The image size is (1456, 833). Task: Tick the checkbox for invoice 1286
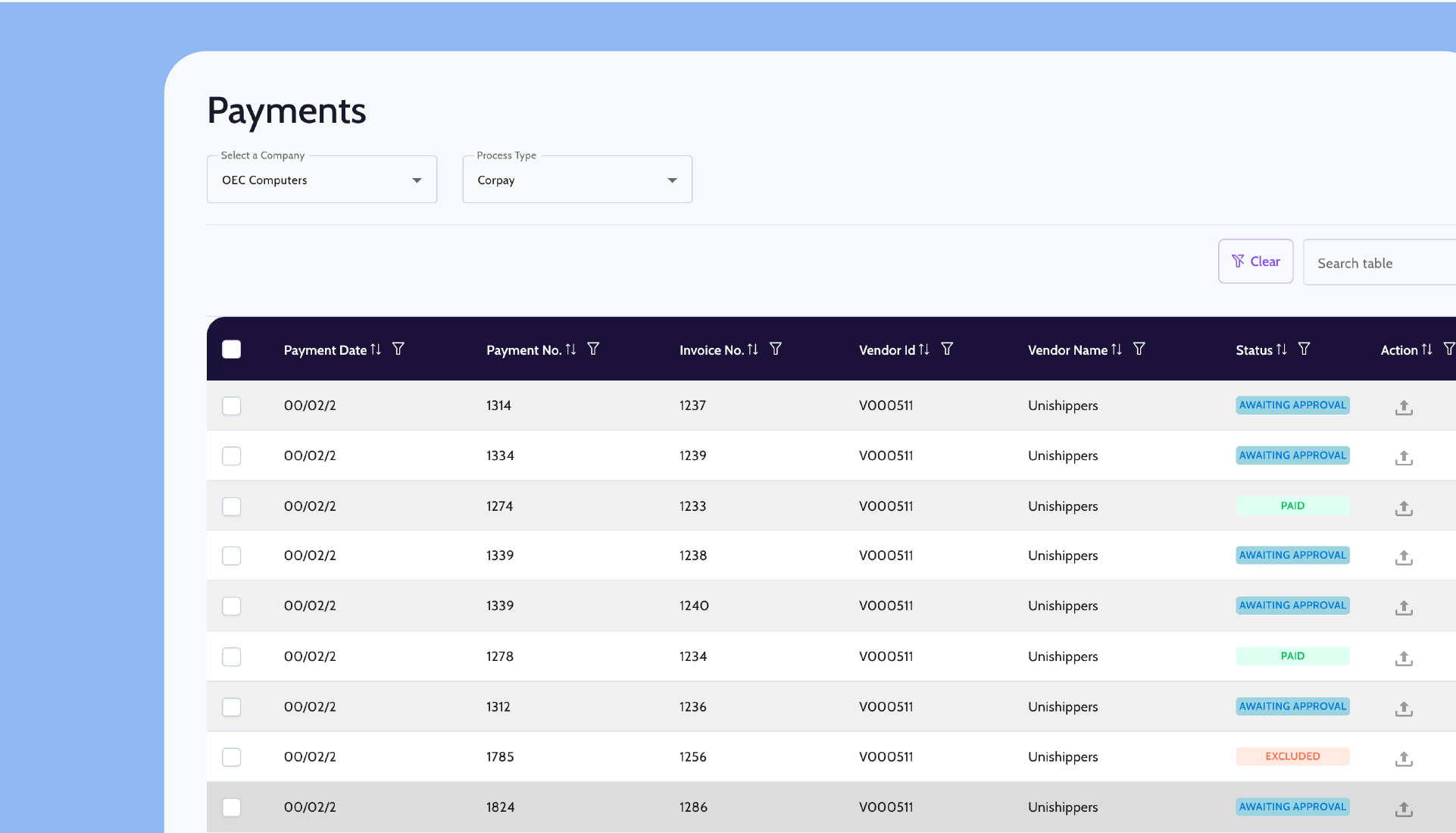click(x=232, y=807)
